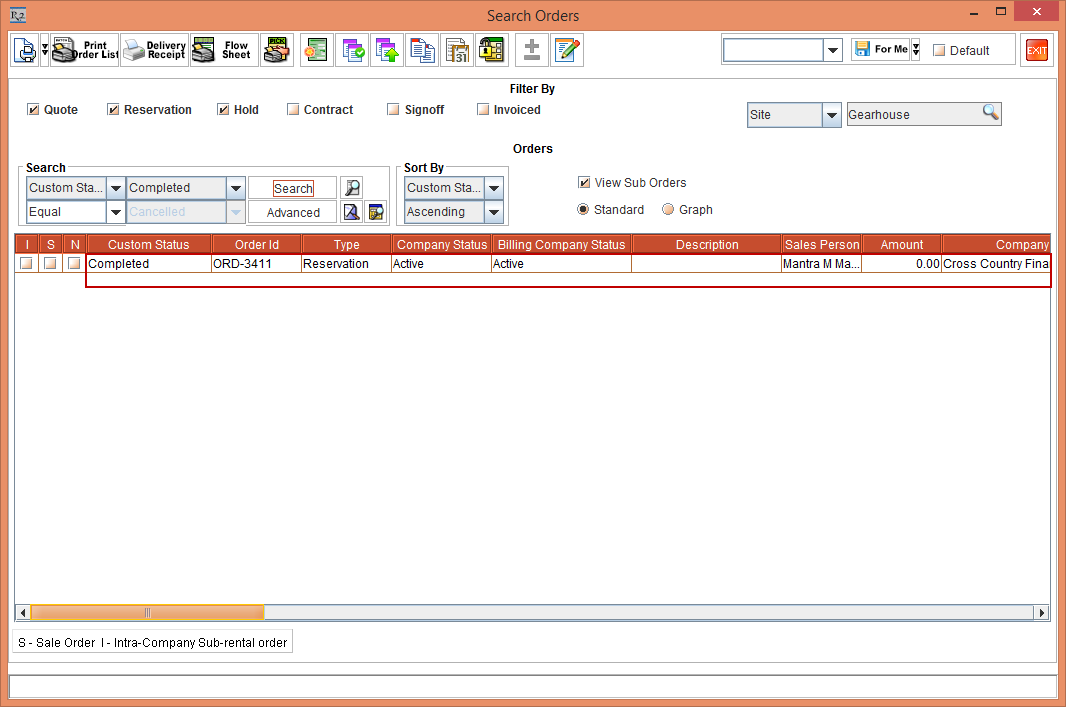Viewport: 1066px width, 707px height.
Task: Select the Graph radio button
Action: click(x=668, y=210)
